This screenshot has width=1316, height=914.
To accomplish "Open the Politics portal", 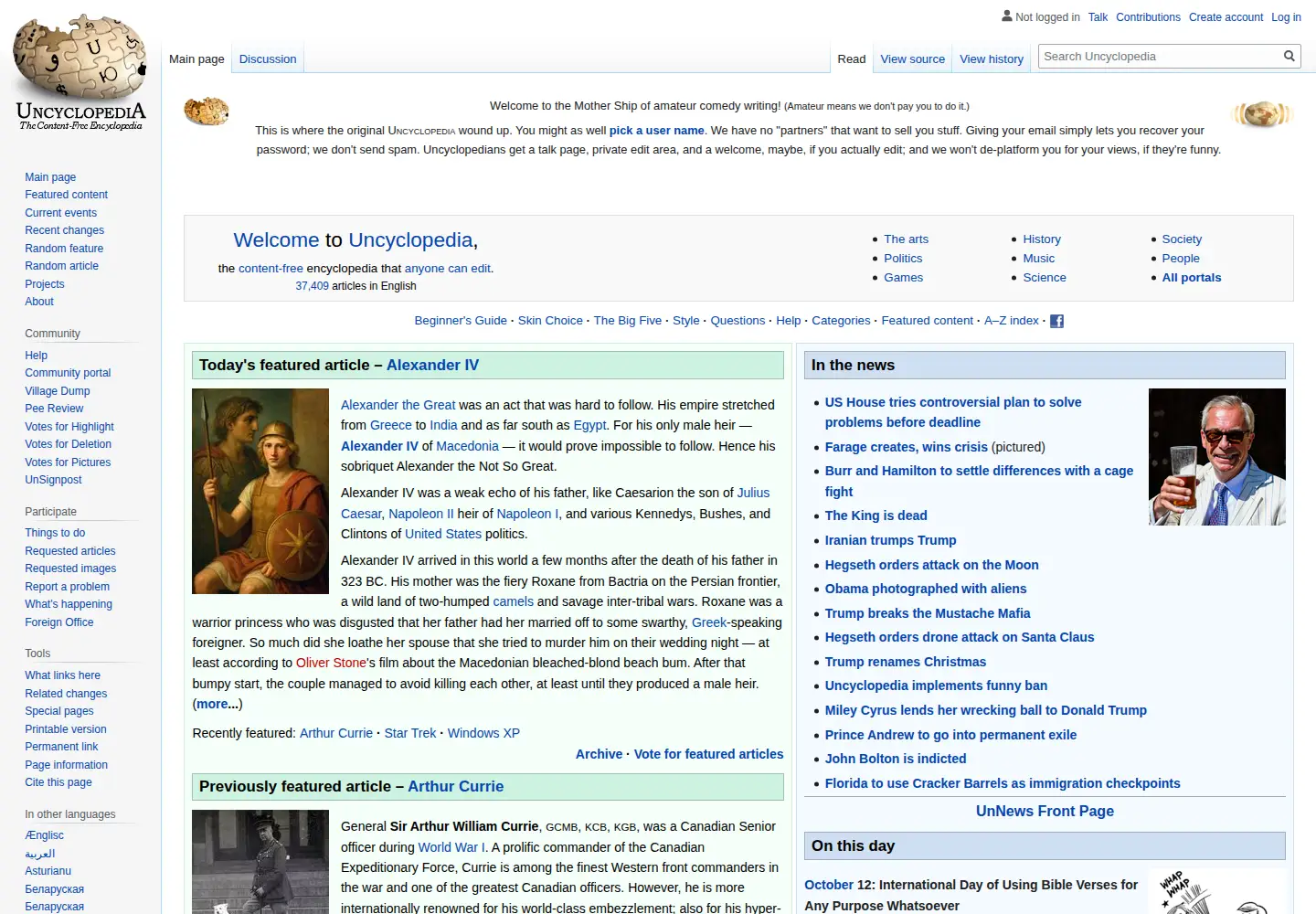I will 903,259.
